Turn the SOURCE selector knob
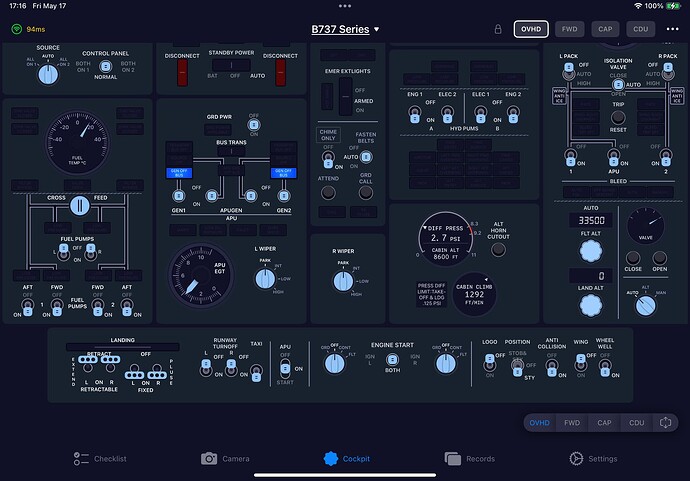 click(x=48, y=74)
